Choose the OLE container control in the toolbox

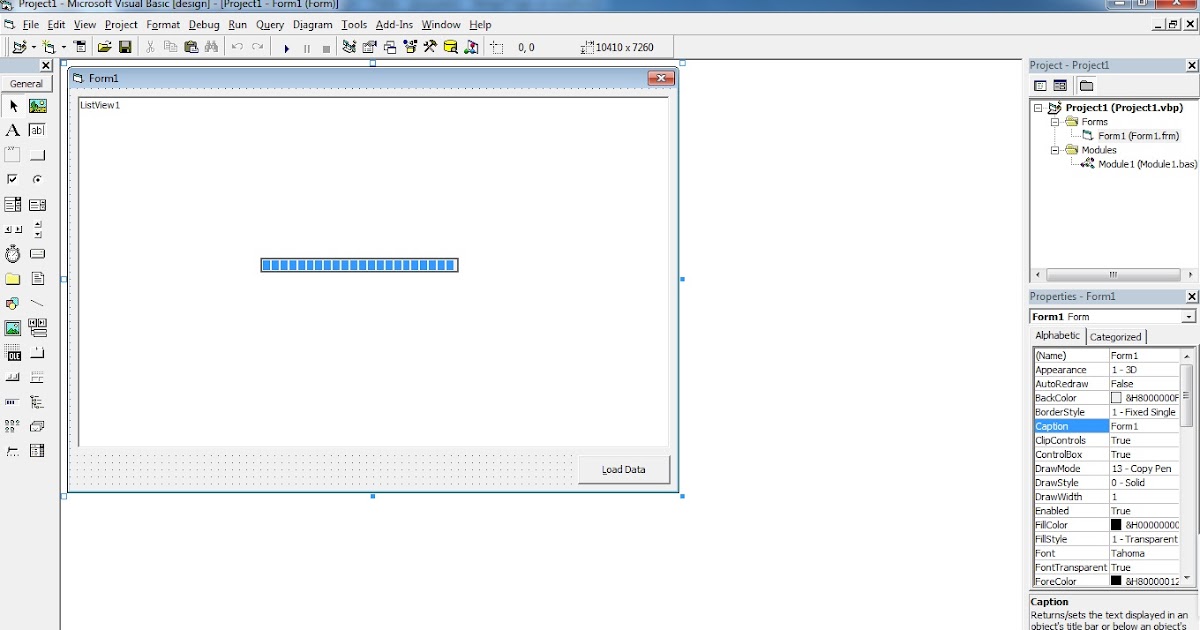pyautogui.click(x=14, y=353)
